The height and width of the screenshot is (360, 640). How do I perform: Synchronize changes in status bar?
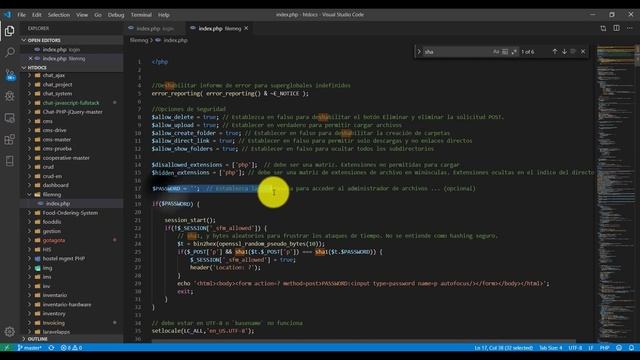51,348
